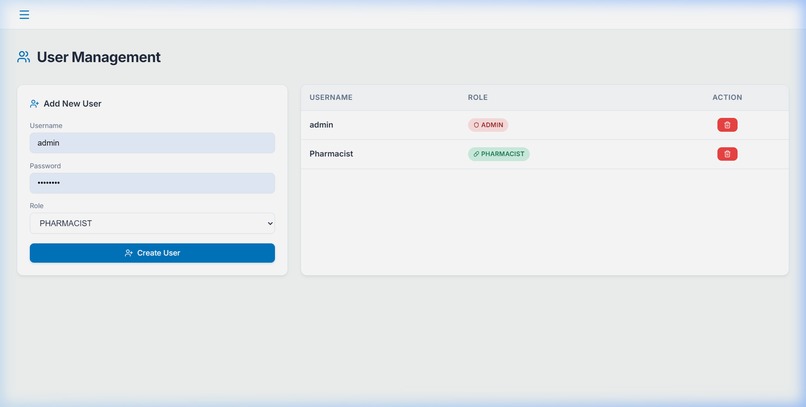
Task: Select the admin username cell
Action: click(x=321, y=125)
